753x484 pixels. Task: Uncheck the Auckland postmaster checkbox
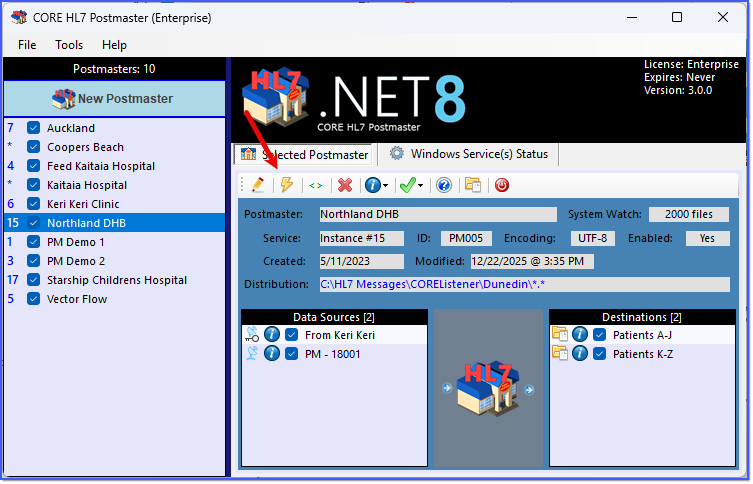pyautogui.click(x=34, y=128)
